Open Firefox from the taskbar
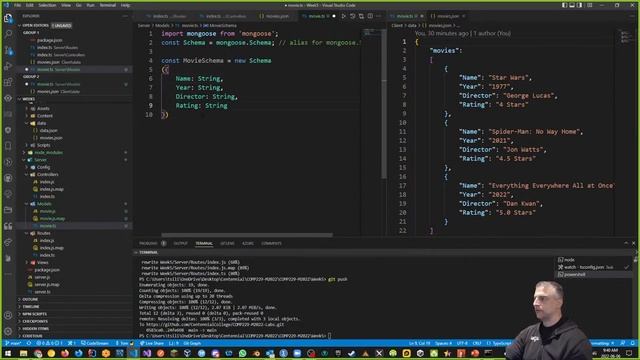 click(x=65, y=353)
